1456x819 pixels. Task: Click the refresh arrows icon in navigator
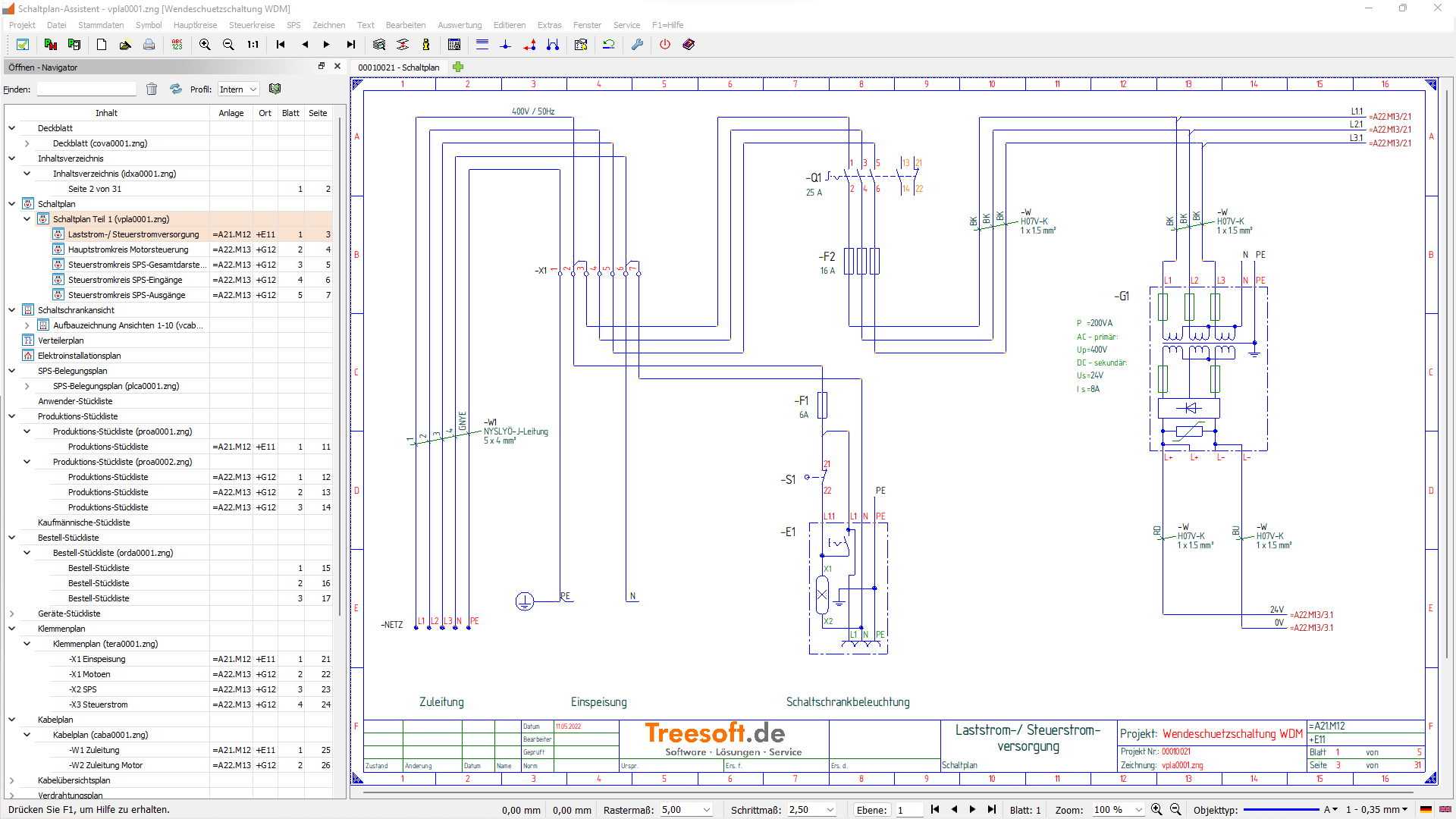point(176,89)
